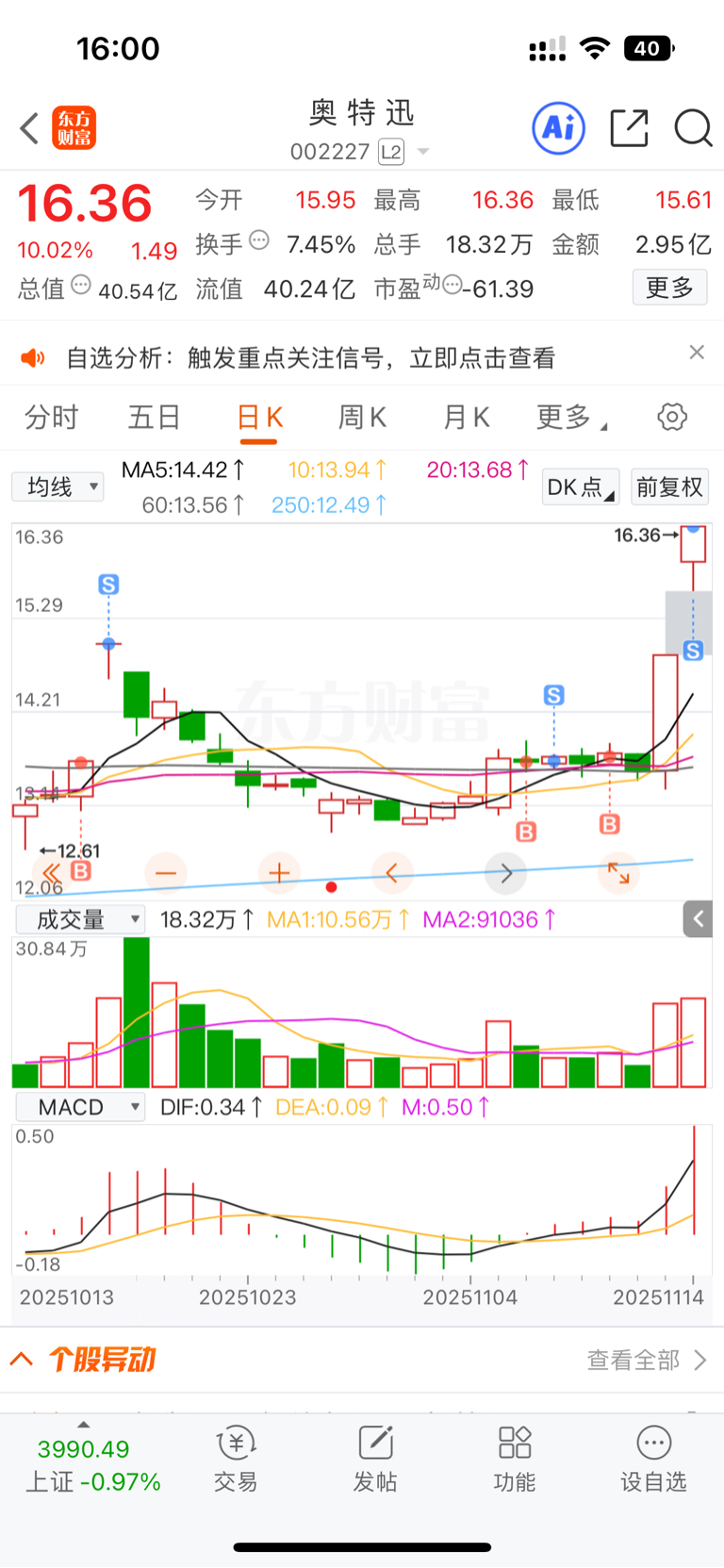Tap the orange speaker announcement icon
The image size is (724, 1568).
[33, 357]
